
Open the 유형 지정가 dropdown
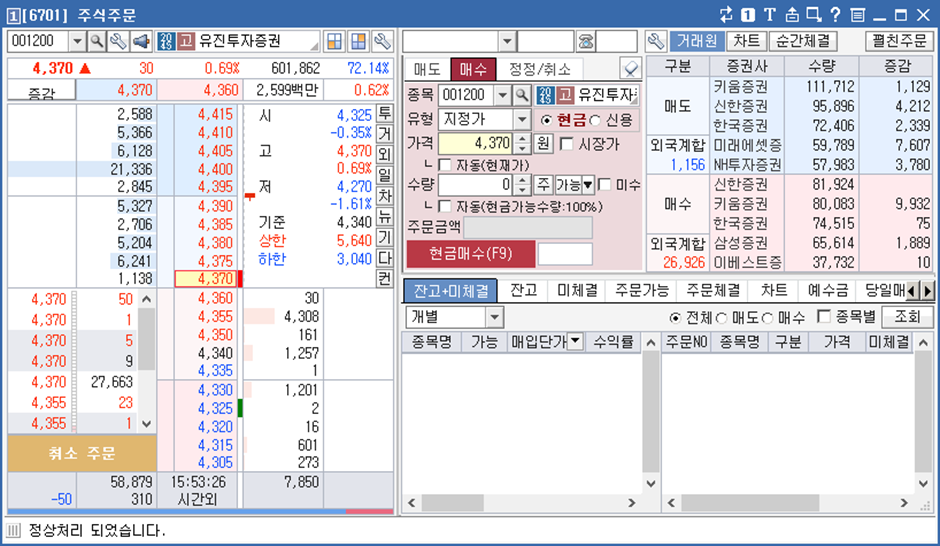[x=522, y=119]
